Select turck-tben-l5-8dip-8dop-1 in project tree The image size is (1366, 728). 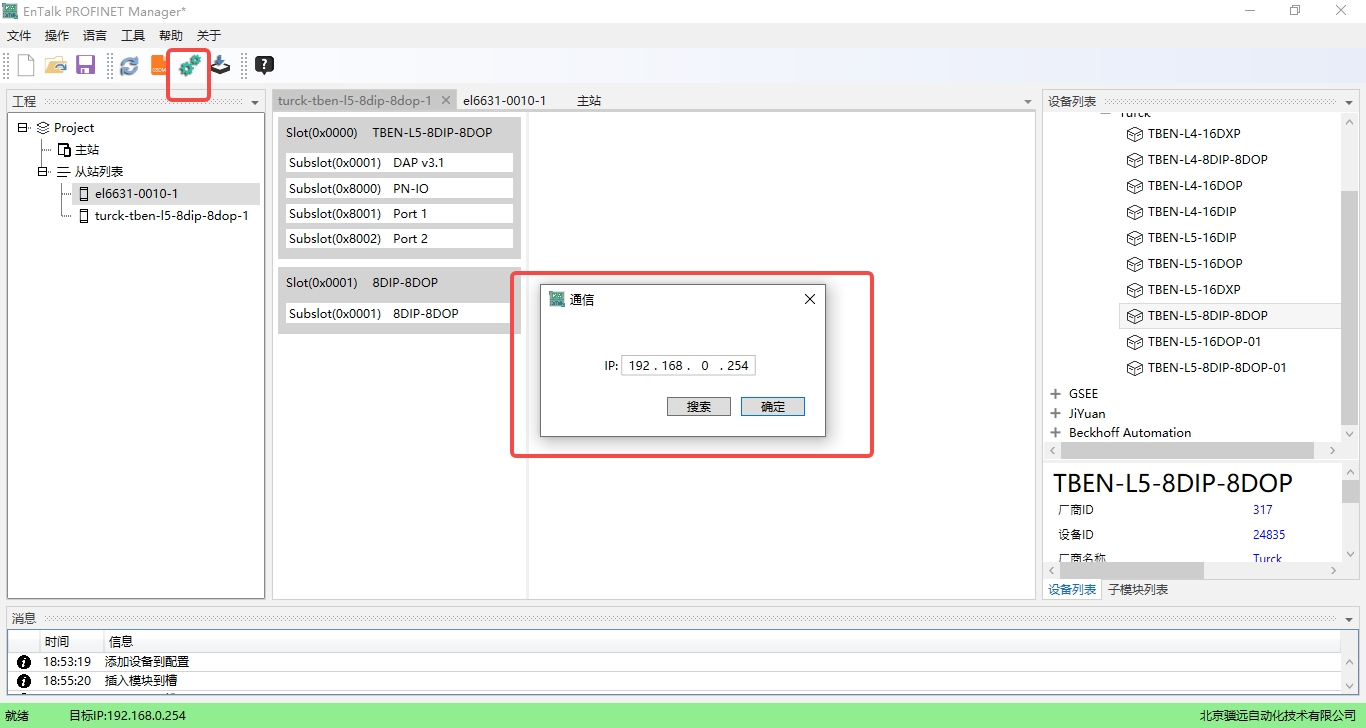click(171, 216)
